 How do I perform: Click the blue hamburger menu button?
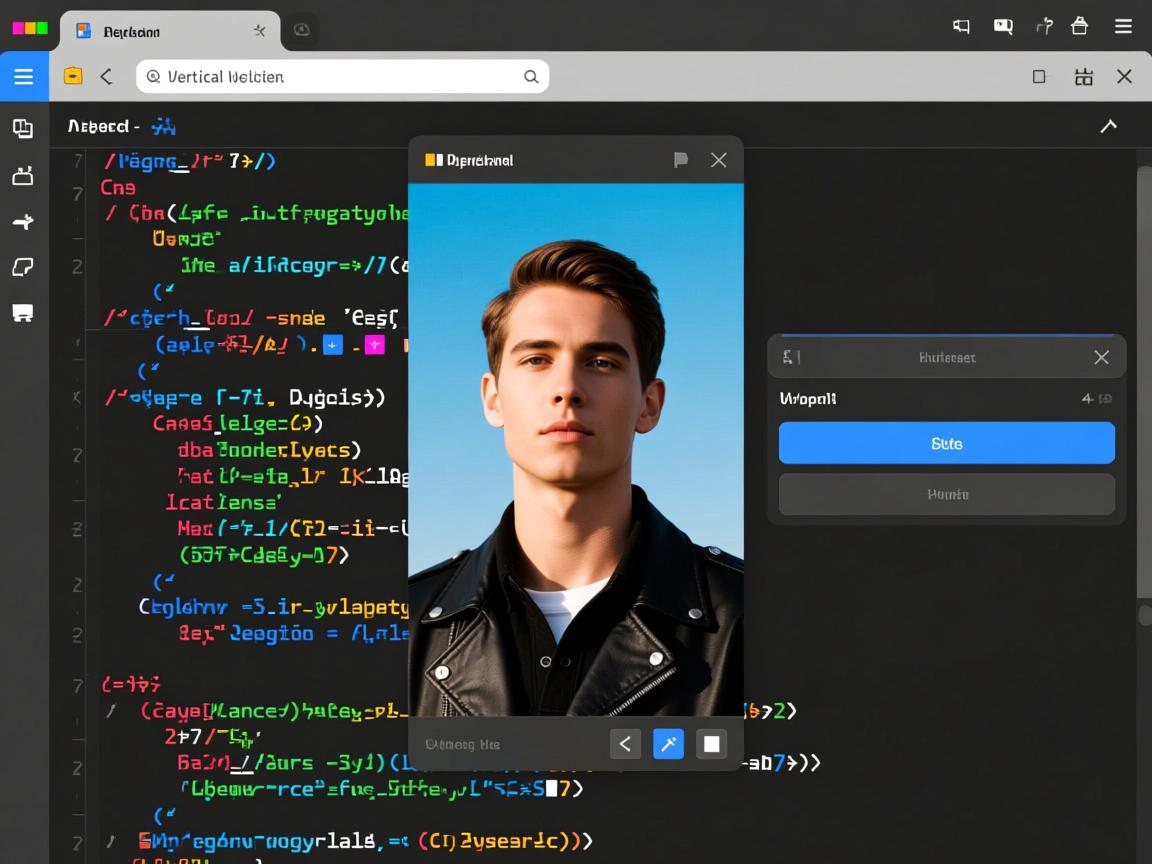(23, 77)
